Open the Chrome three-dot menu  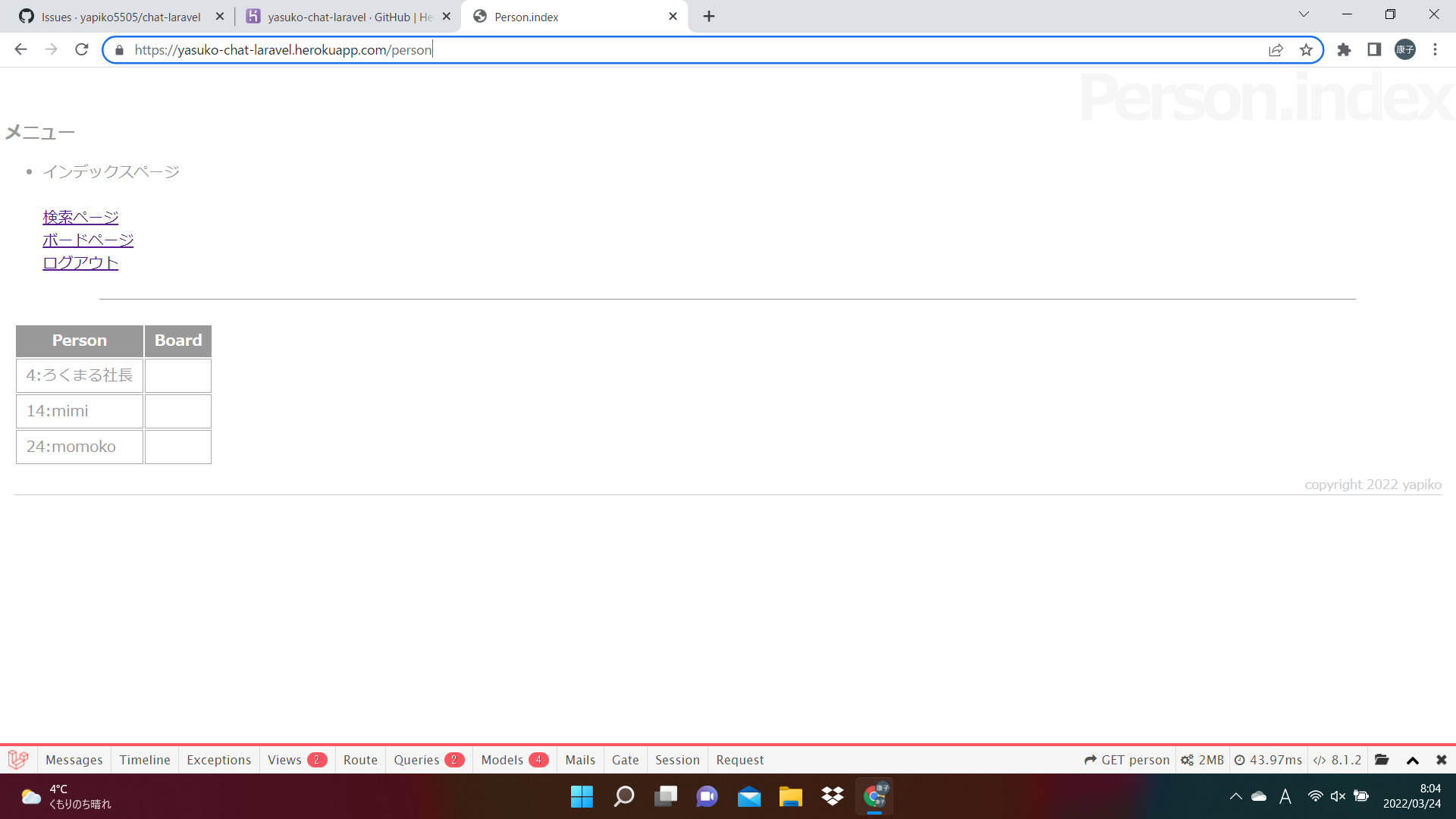tap(1435, 50)
